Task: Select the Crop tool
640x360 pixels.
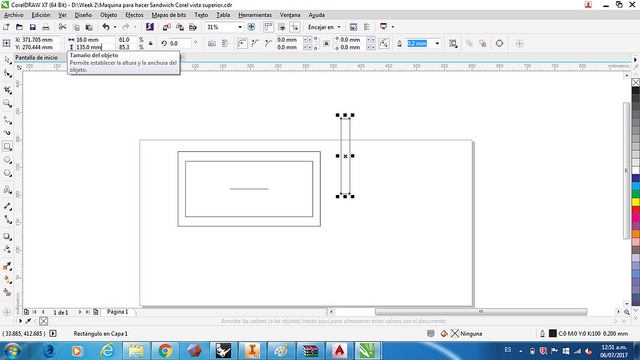Action: coord(7,90)
